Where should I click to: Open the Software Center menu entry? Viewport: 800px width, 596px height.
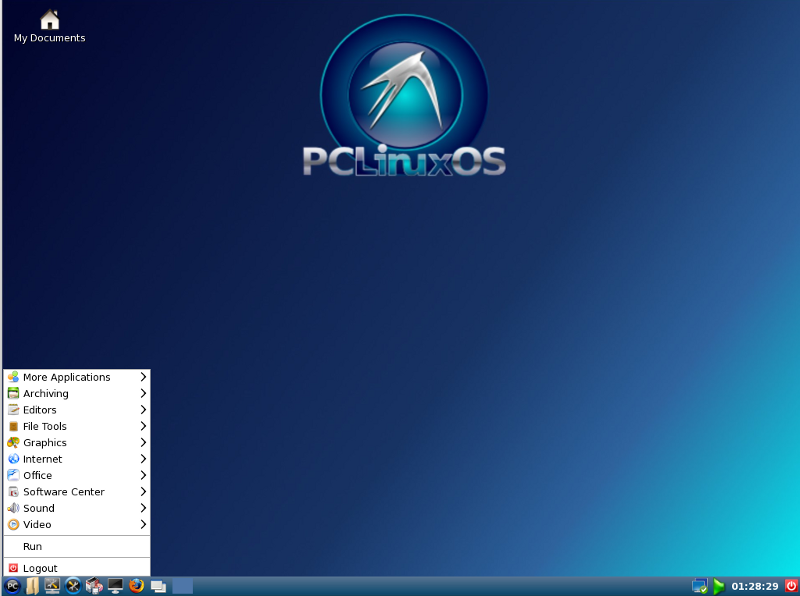pos(77,491)
